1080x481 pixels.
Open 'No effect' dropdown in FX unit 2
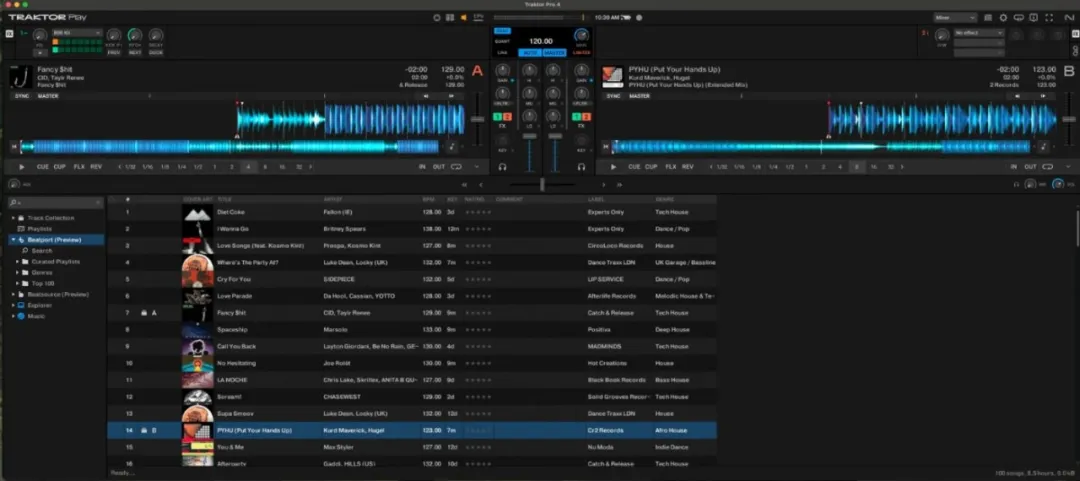click(979, 32)
